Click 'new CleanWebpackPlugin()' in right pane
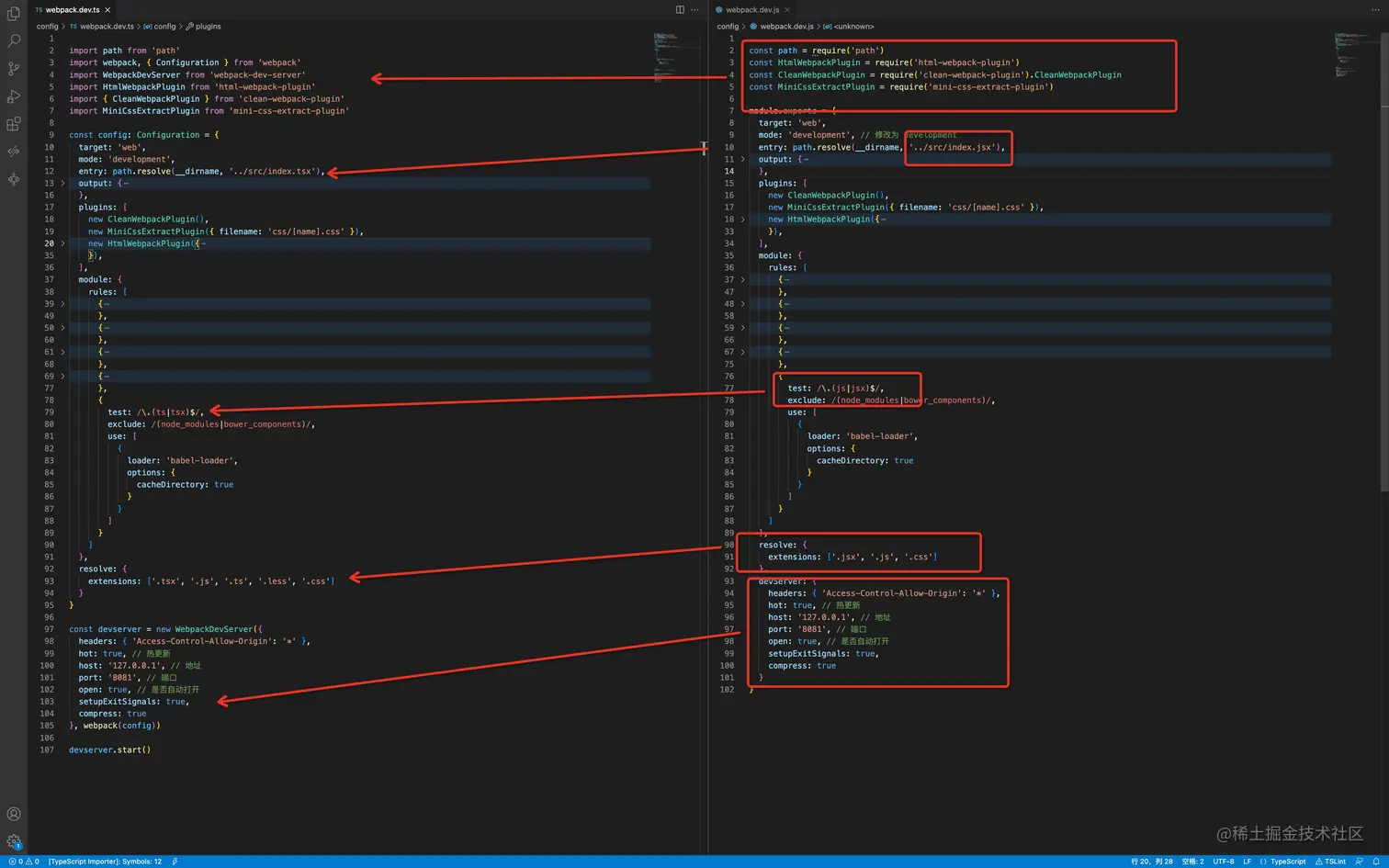Viewport: 1389px width, 868px height. [828, 196]
